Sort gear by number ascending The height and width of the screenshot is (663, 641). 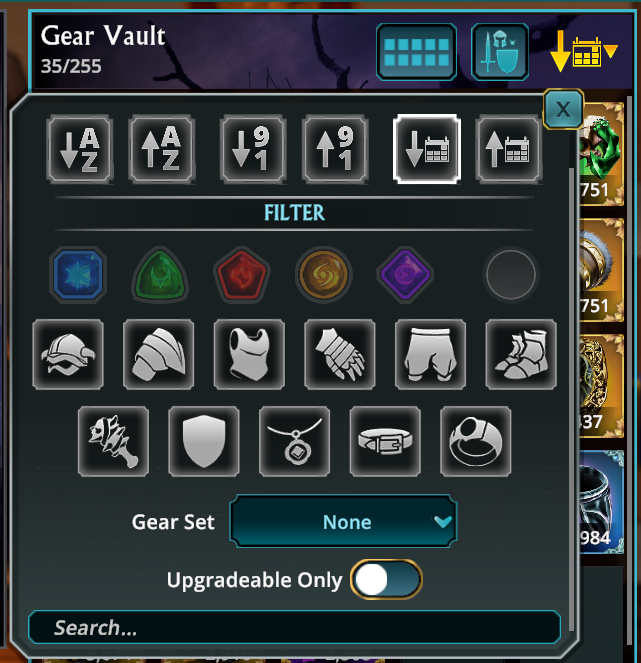[x=335, y=149]
